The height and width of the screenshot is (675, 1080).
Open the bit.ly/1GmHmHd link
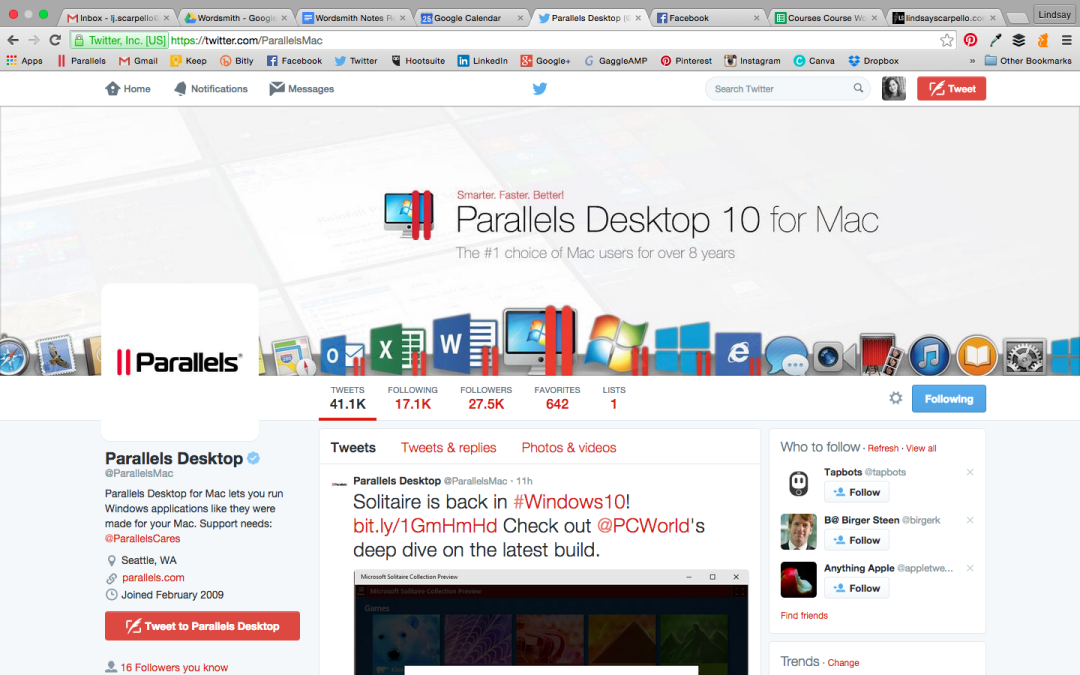[425, 526]
